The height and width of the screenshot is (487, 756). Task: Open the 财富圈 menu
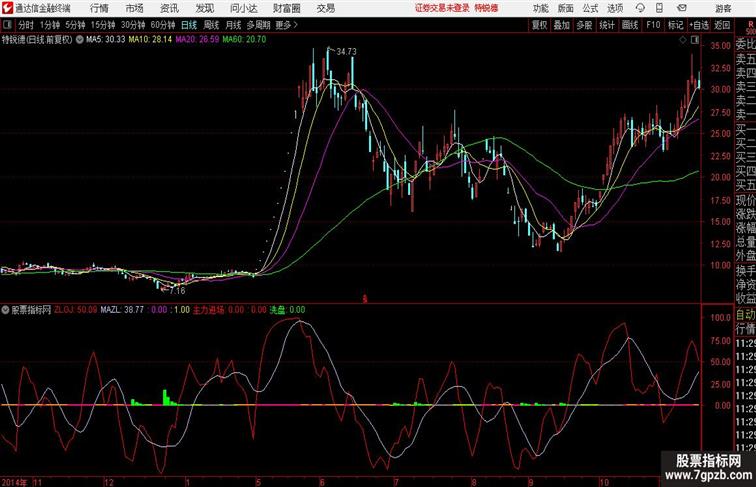287,8
